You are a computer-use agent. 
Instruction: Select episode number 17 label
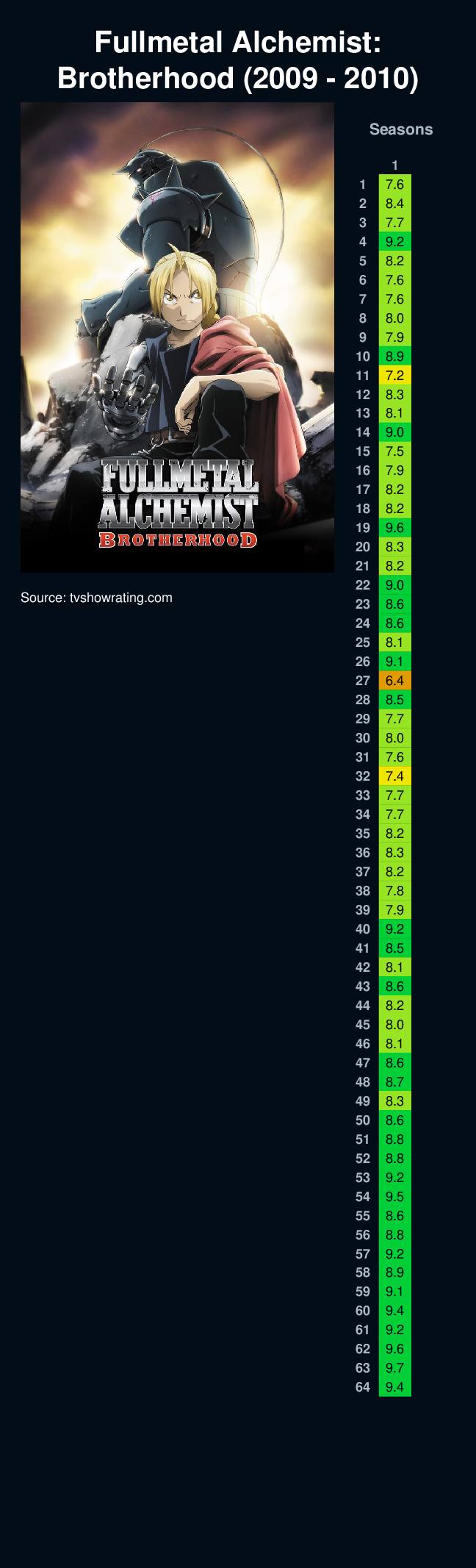363,490
